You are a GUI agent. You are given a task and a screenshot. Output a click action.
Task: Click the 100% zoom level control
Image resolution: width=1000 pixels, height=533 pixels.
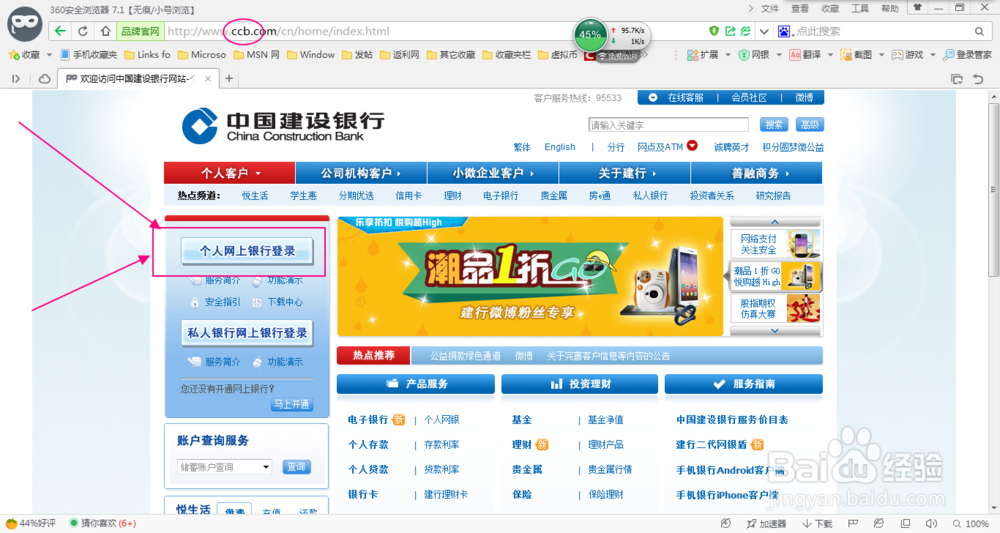point(971,523)
